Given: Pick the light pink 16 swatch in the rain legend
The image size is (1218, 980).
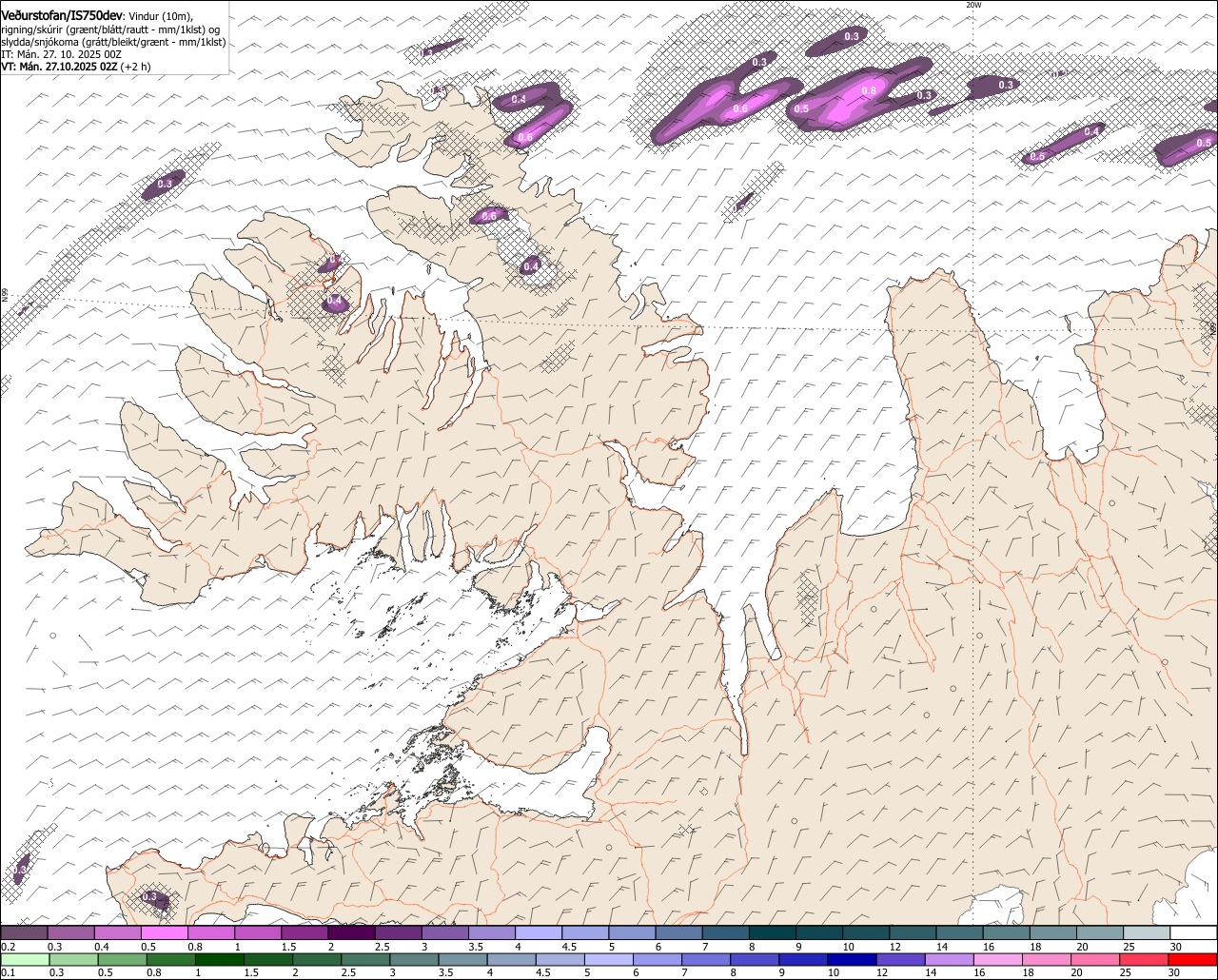Looking at the screenshot, I should tap(999, 959).
